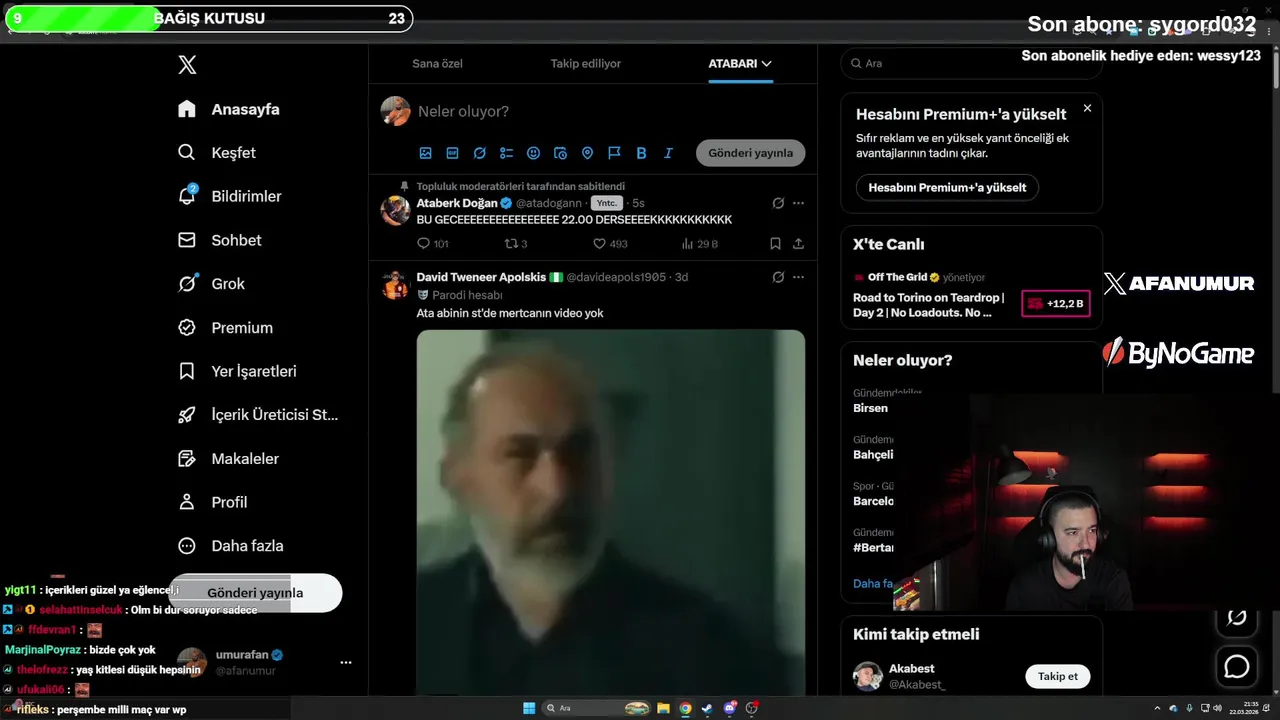Reply to Ataberk Doğan's post
This screenshot has width=1280, height=720.
[x=432, y=243]
